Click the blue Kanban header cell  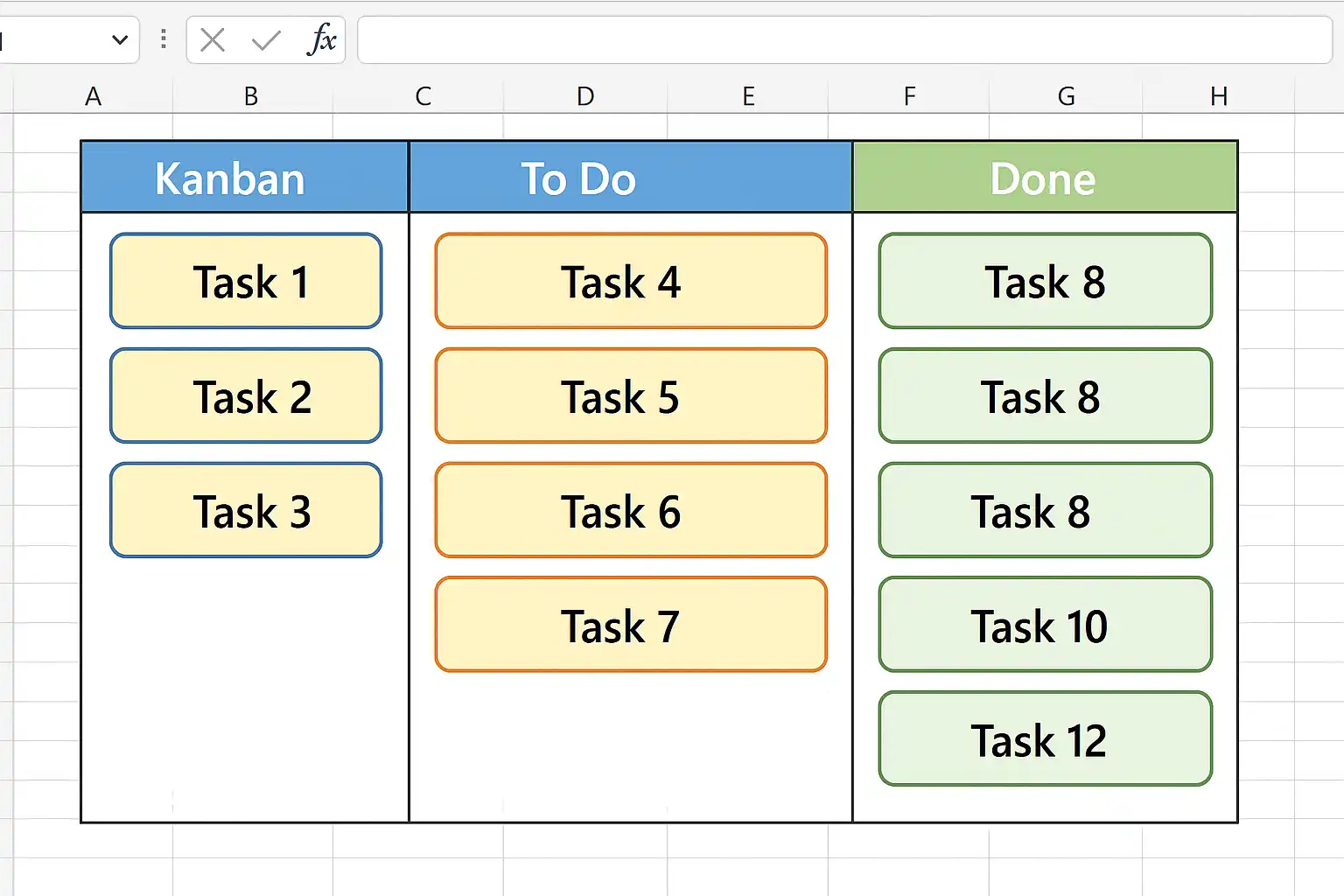[x=244, y=178]
